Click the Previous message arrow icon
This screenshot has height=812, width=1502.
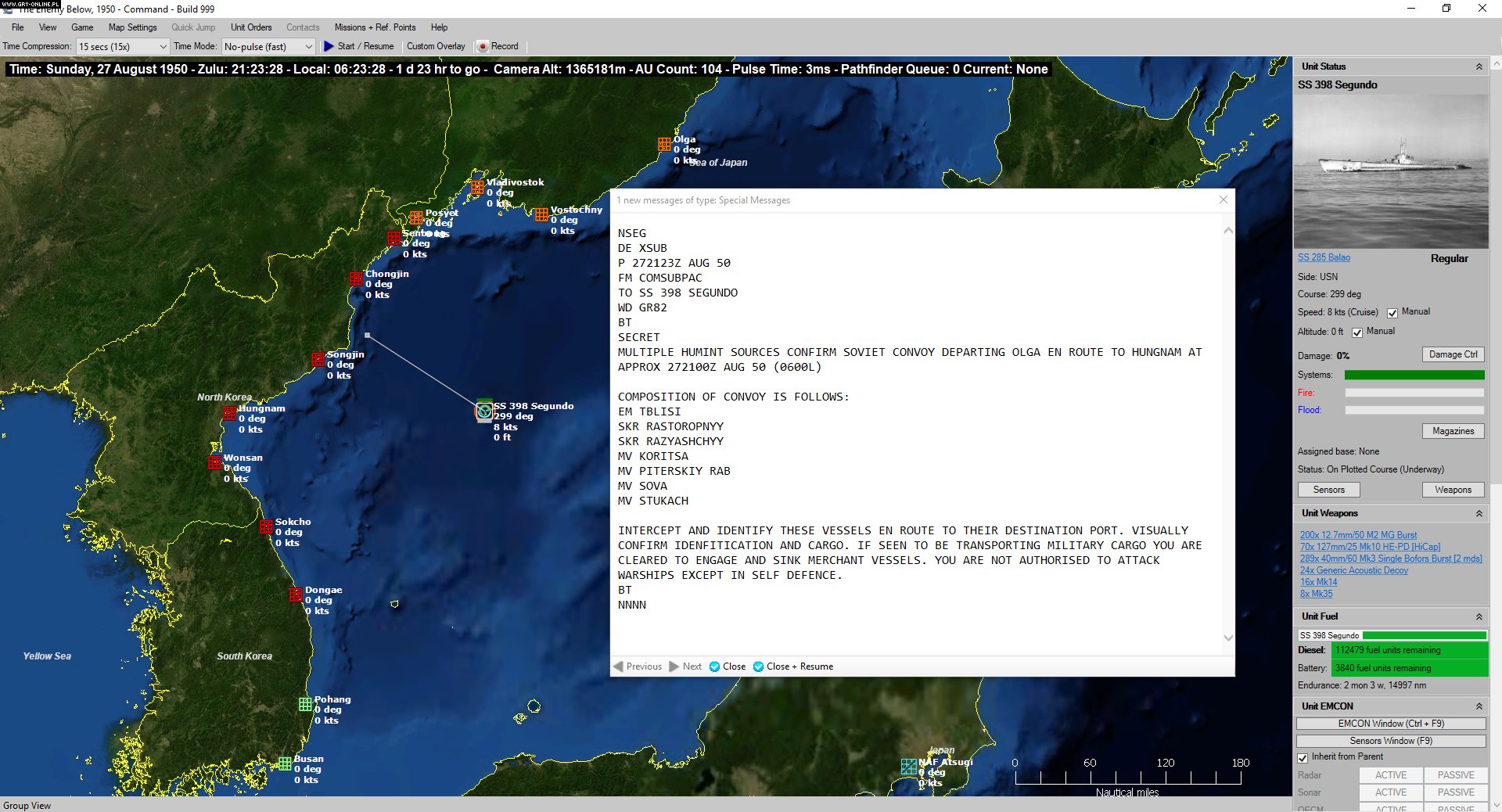coord(619,666)
